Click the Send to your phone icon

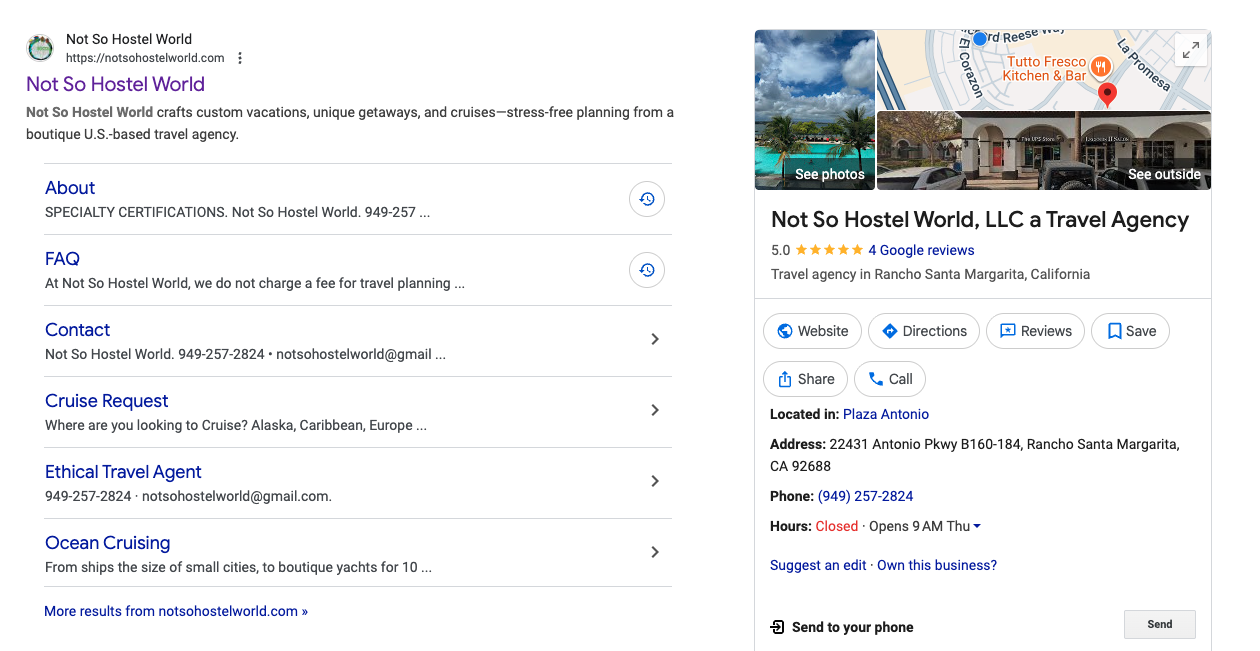[777, 627]
